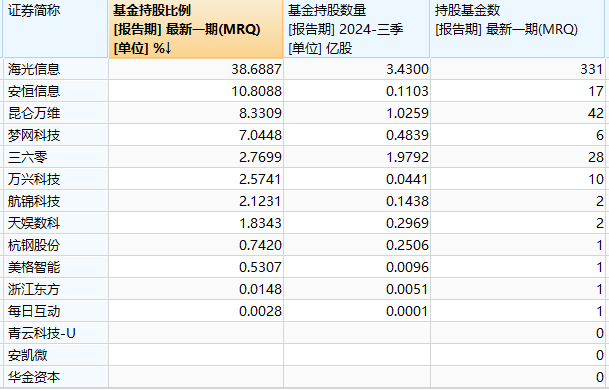This screenshot has width=609, height=390.
Task: Click the 10 fund count cell
Action: (518, 179)
